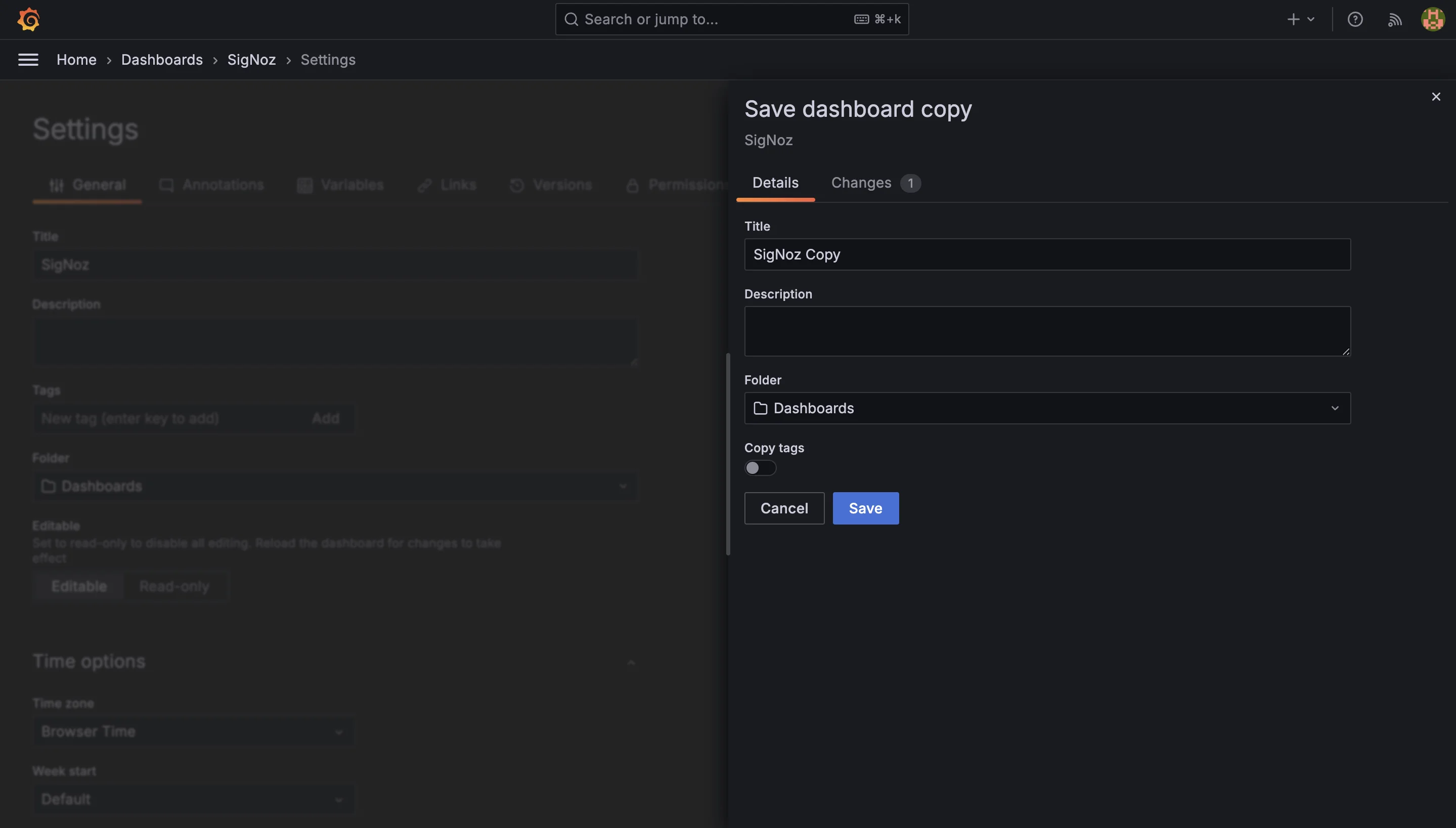This screenshot has height=828, width=1456.
Task: Open the Variables settings tab
Action: 340,186
